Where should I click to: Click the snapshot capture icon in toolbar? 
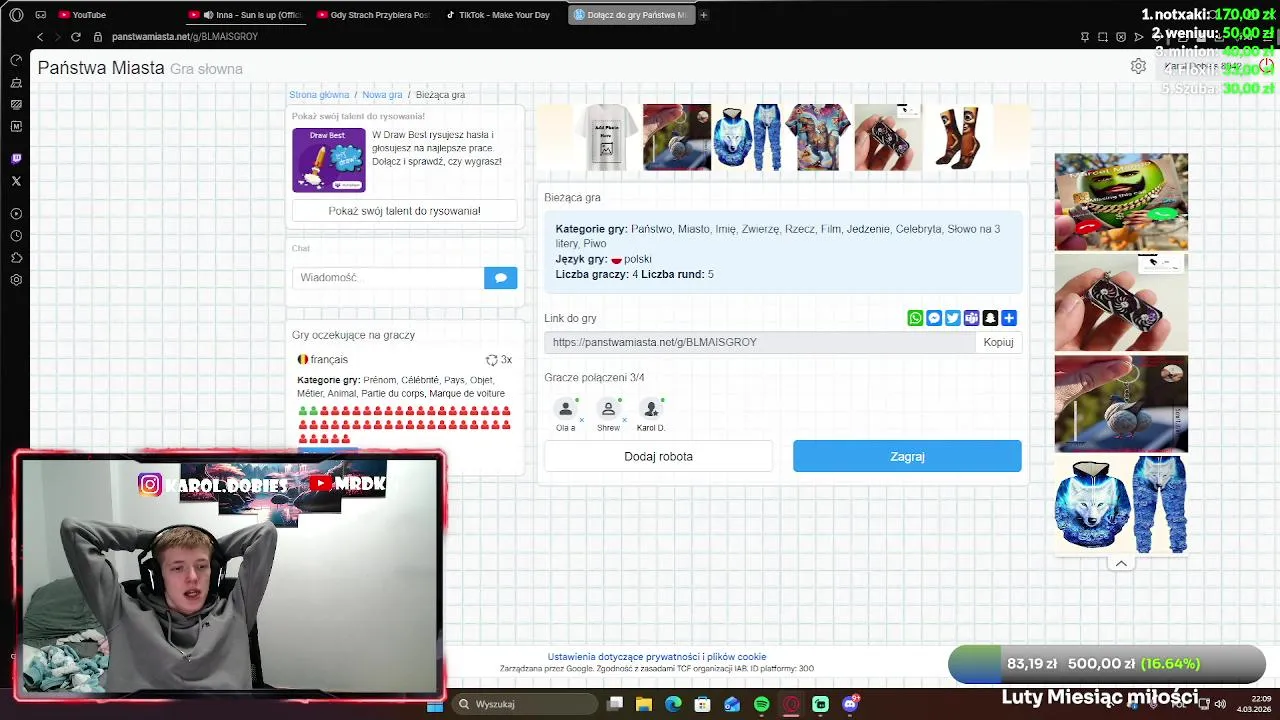(x=1103, y=37)
